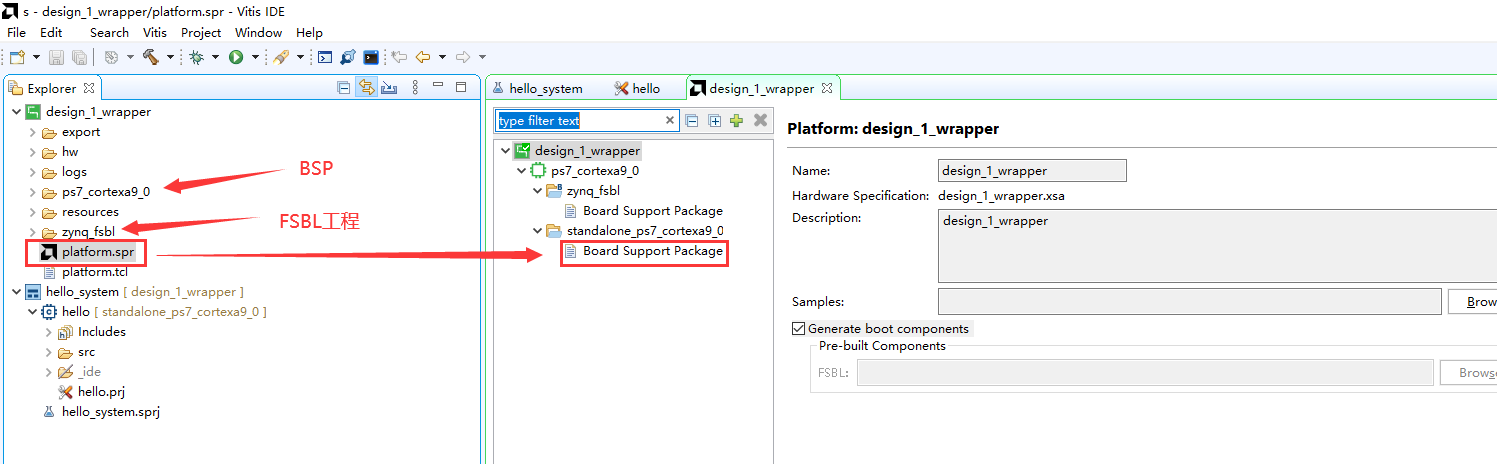Click the Save toolbar icon
This screenshot has width=1497, height=464.
pos(56,57)
